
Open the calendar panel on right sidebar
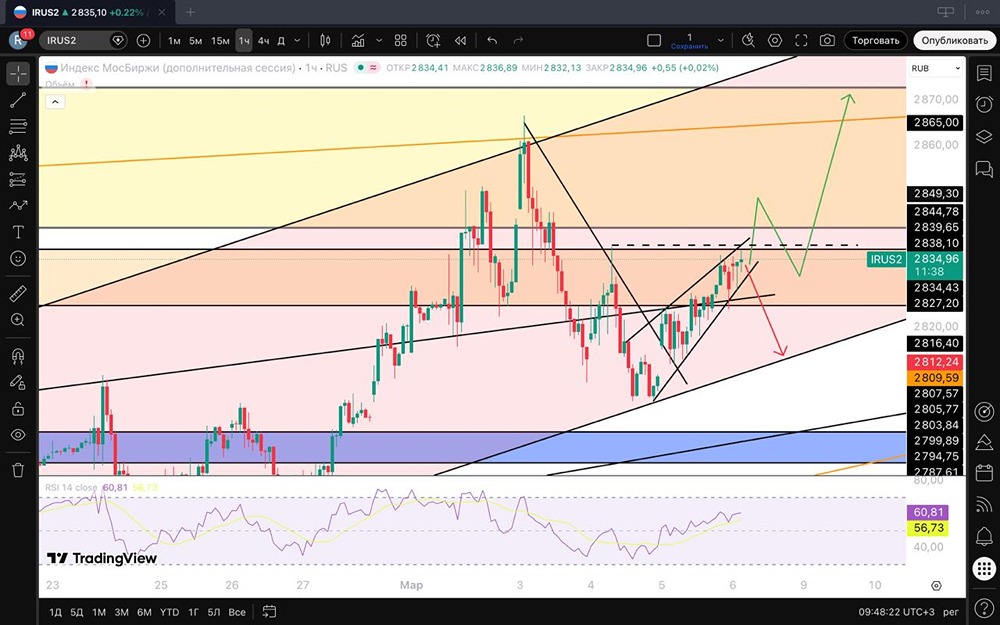[x=983, y=473]
